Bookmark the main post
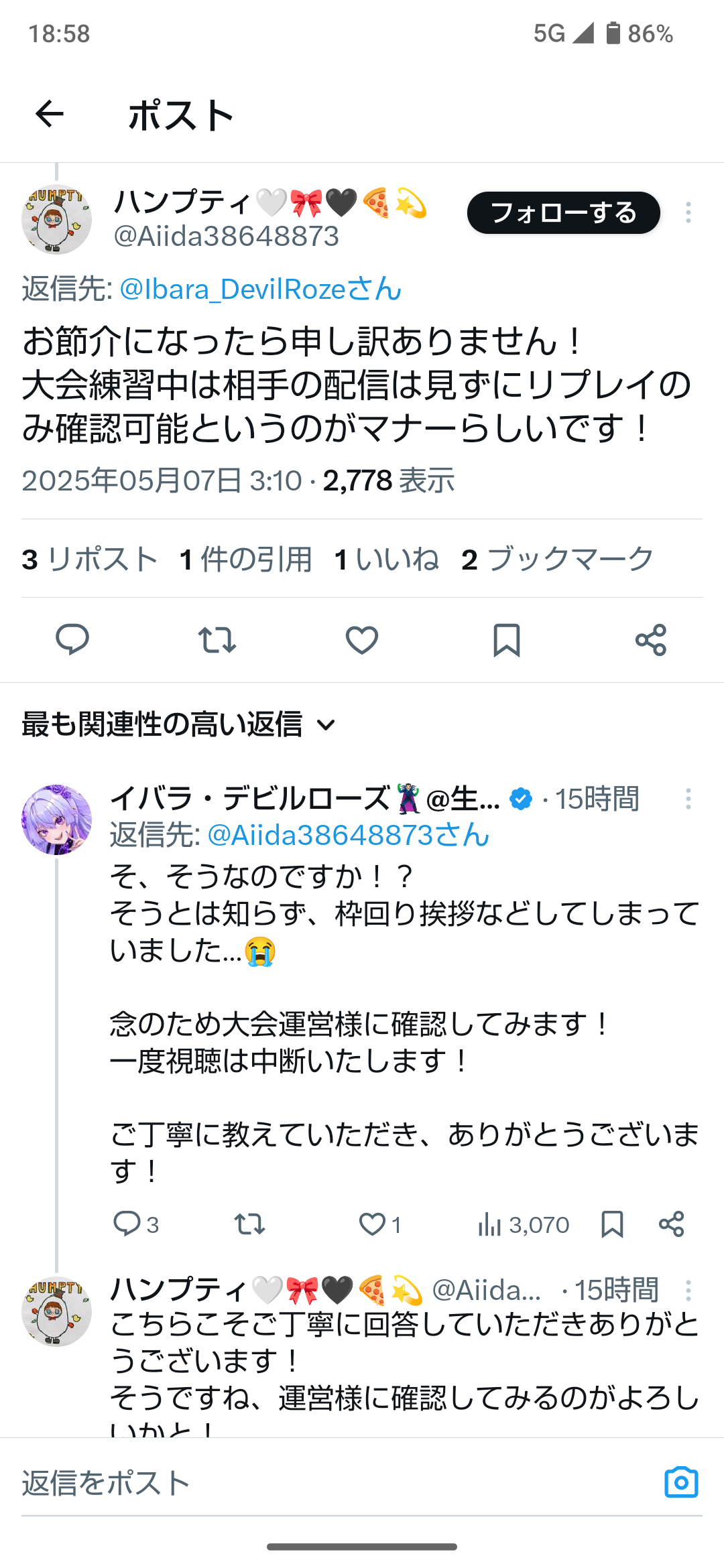 click(x=507, y=639)
